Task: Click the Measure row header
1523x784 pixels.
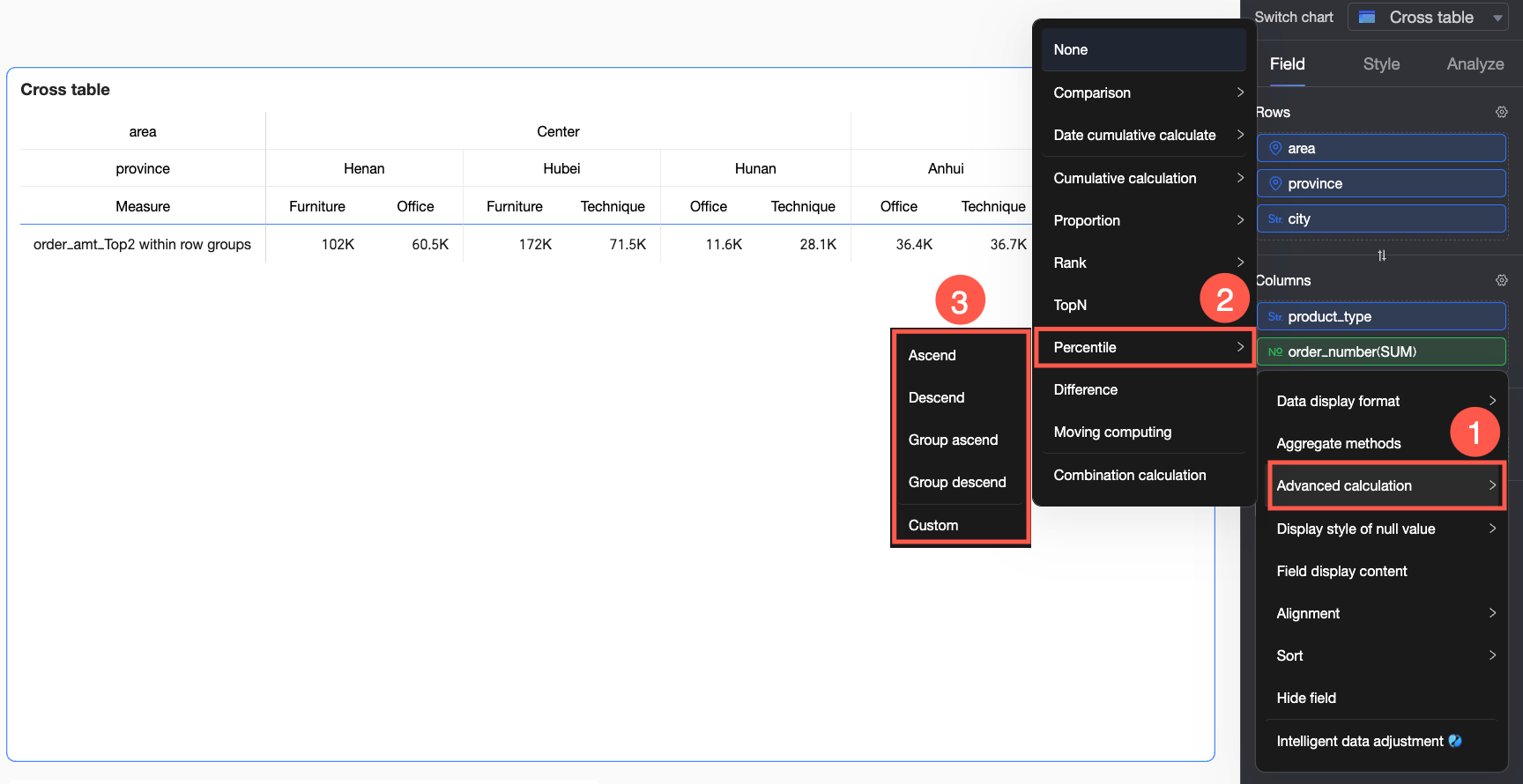Action: coord(143,206)
